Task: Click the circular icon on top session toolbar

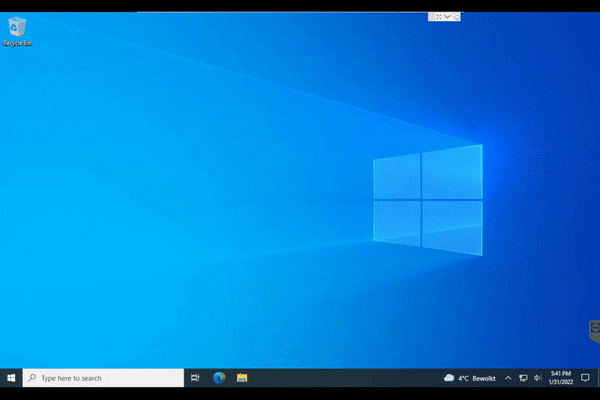Action: pos(457,17)
